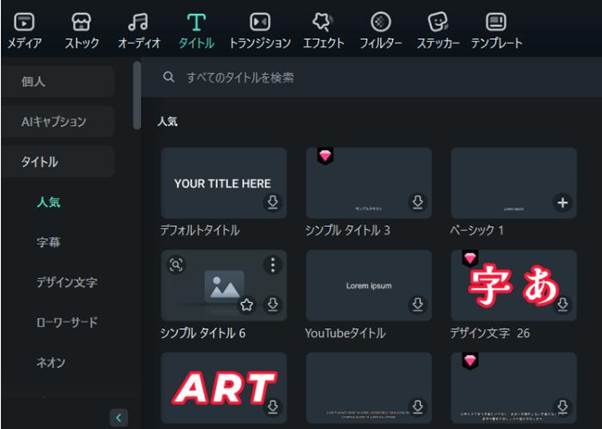
Task: Open the トランジション (Transitions) tab
Action: [x=259, y=30]
